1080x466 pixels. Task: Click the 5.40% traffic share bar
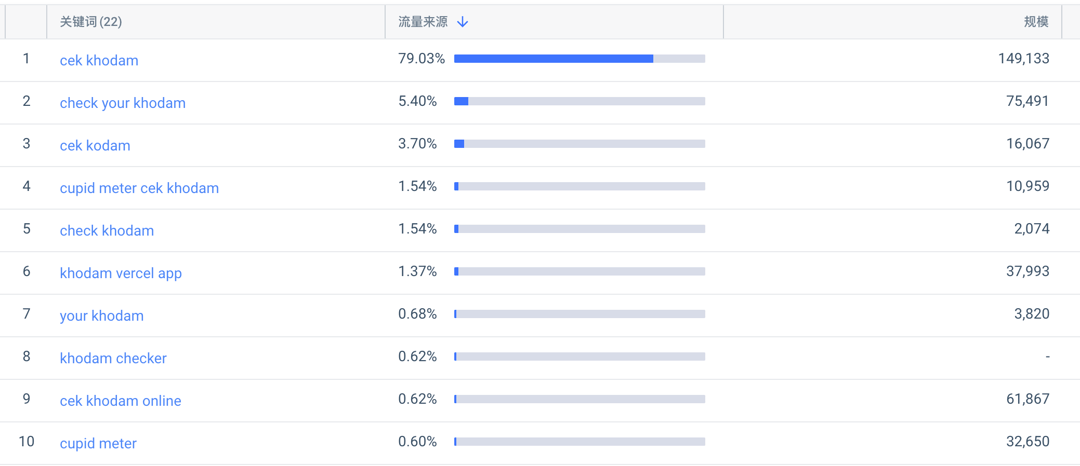point(579,101)
